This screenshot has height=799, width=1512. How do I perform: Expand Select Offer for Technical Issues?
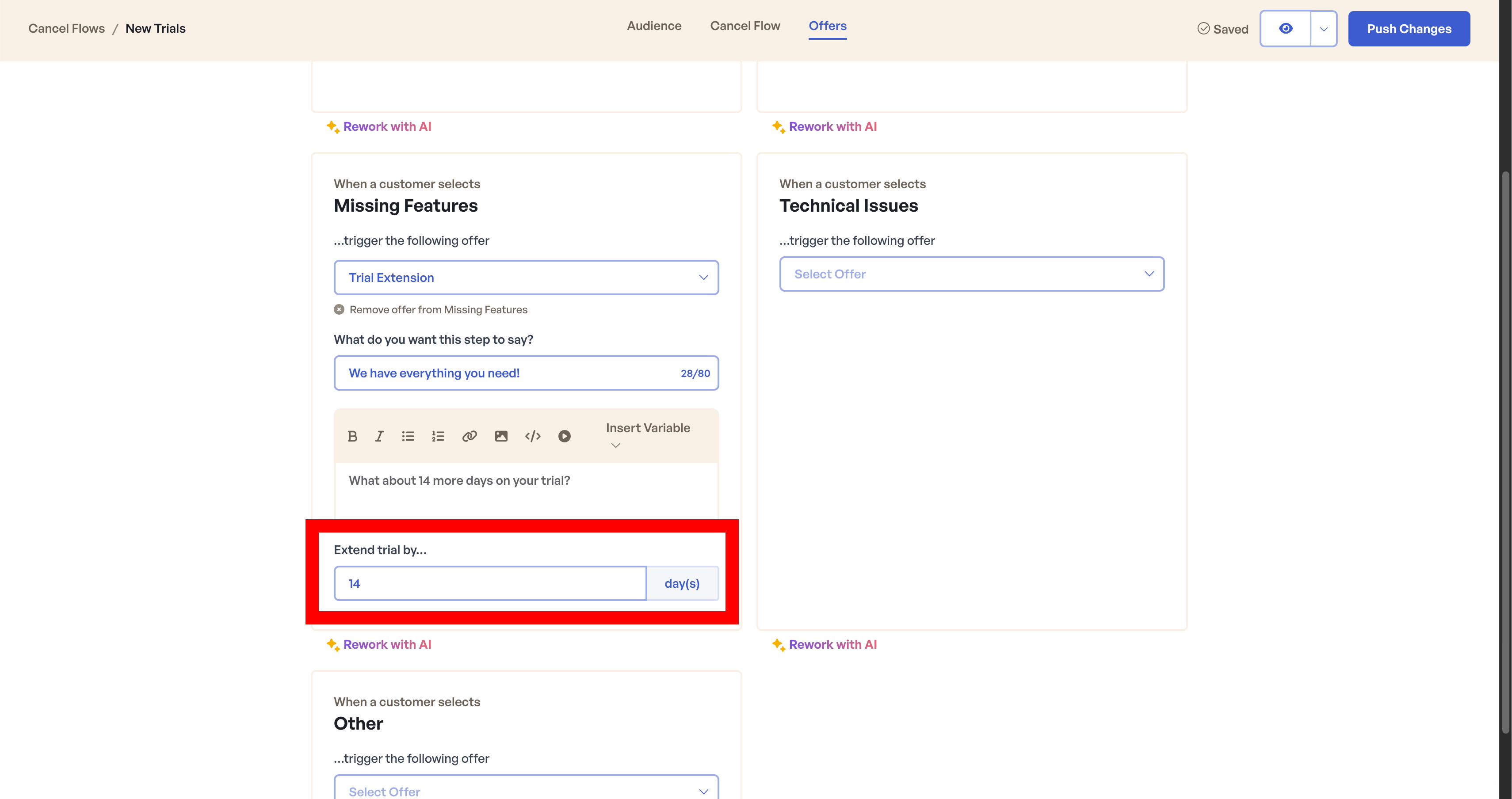point(971,274)
